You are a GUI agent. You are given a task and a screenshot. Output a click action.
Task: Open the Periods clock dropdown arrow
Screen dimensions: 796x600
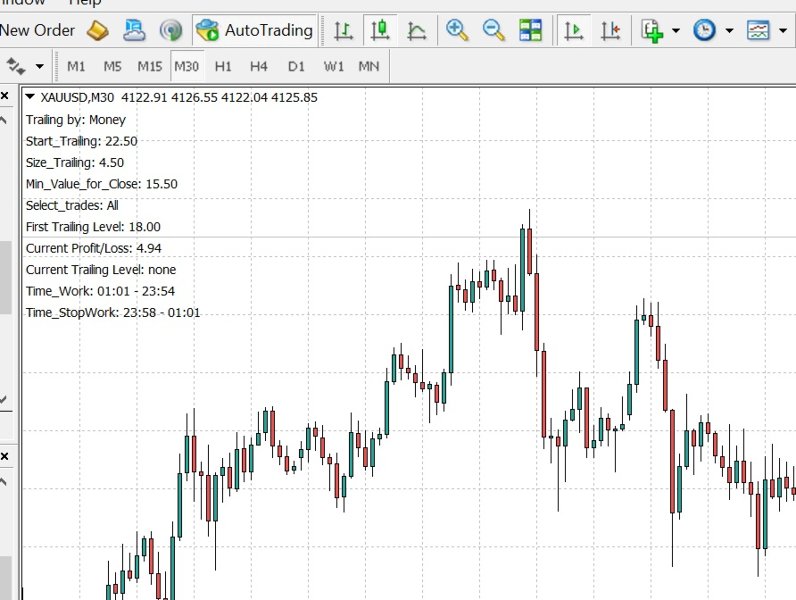[729, 30]
